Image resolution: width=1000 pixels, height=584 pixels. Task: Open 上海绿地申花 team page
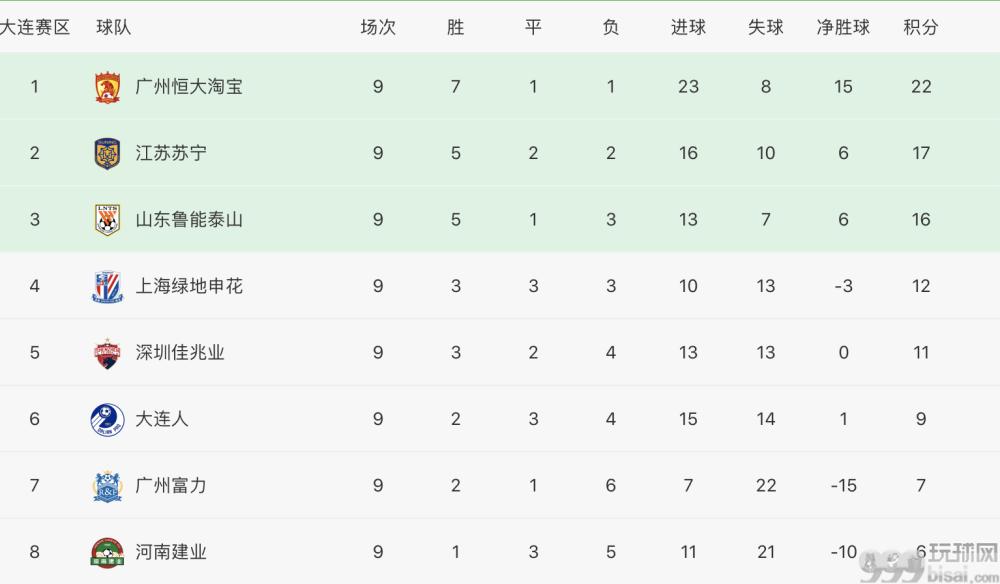coord(189,286)
